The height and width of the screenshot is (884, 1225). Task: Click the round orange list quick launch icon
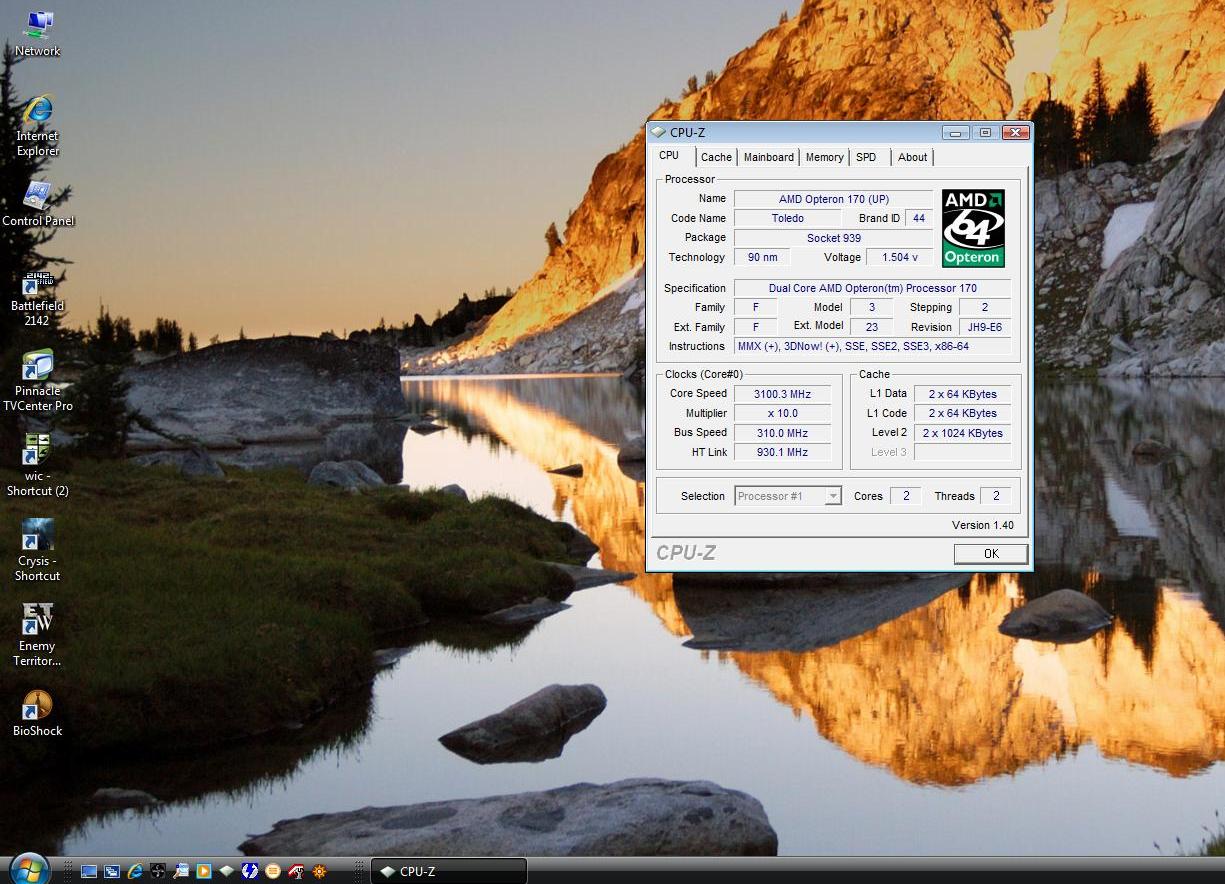click(273, 871)
